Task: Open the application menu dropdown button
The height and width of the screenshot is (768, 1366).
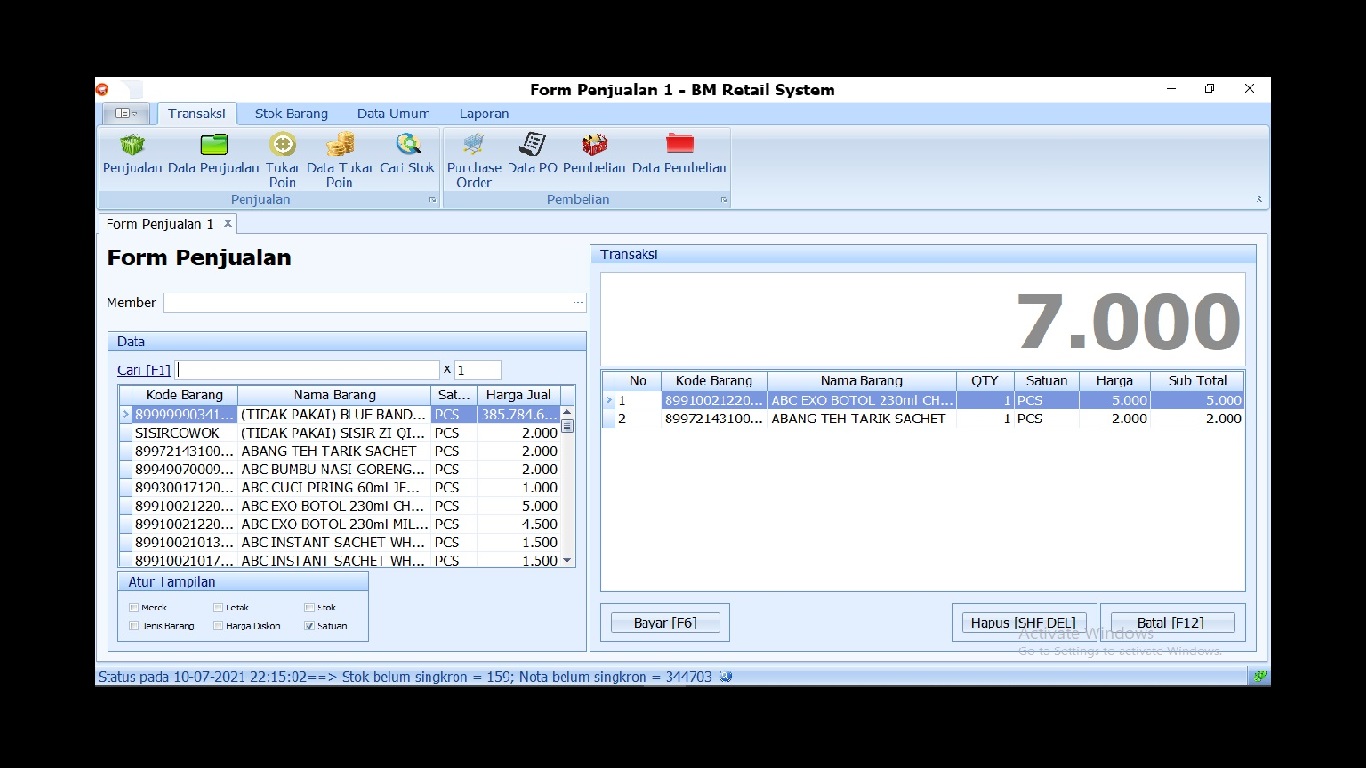Action: point(126,114)
